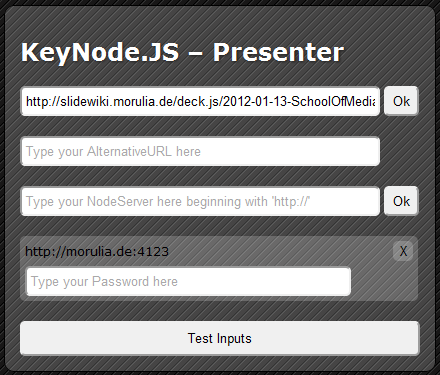Select the http://morulia.de:4123 server label
This screenshot has width=440, height=375.
97,251
